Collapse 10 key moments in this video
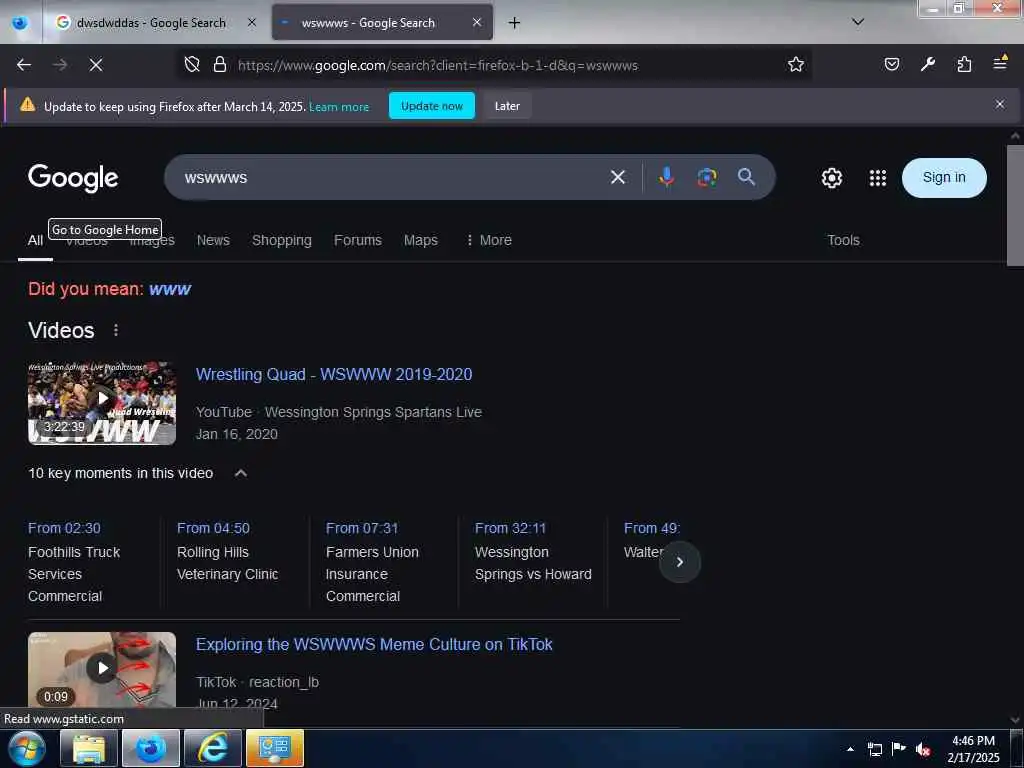 240,473
